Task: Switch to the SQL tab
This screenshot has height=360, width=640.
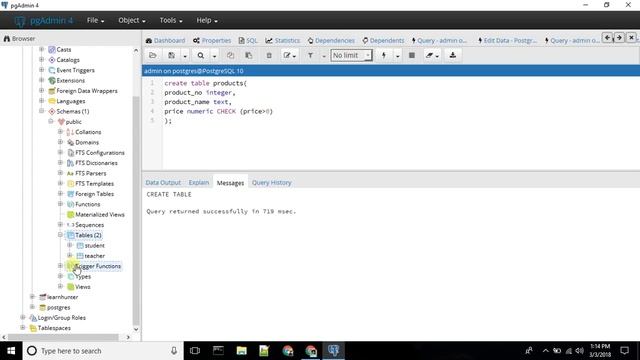Action: (248, 40)
